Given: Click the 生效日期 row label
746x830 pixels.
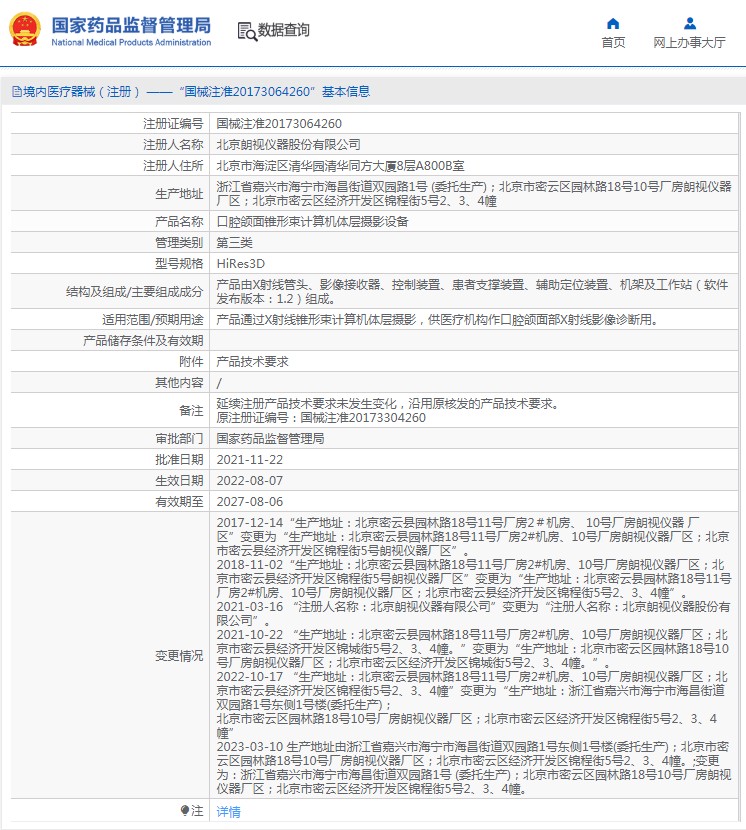Looking at the screenshot, I should (x=179, y=481).
